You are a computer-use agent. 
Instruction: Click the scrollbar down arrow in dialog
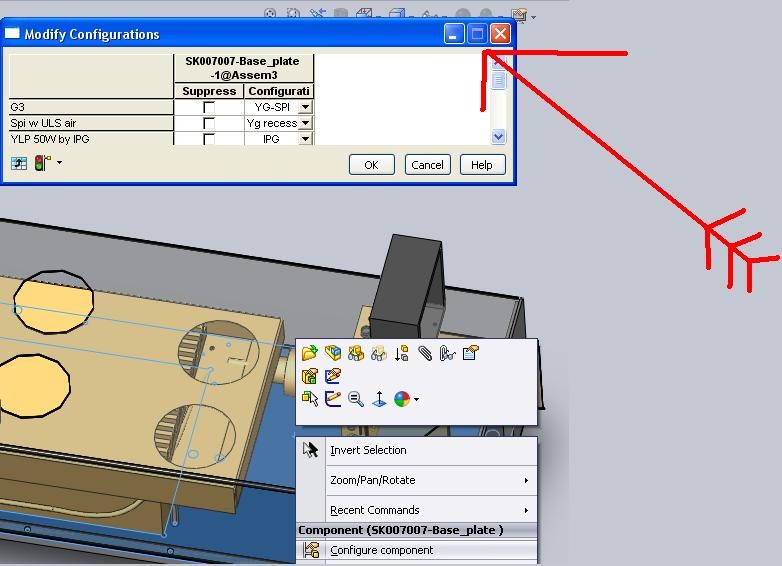[498, 136]
